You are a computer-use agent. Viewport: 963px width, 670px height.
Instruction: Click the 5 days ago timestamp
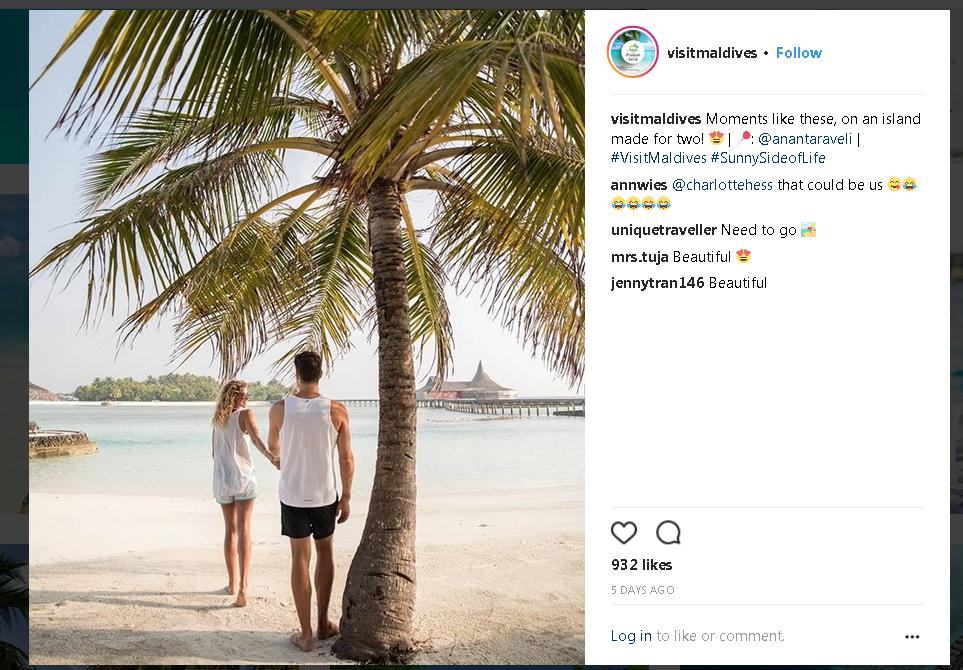[643, 590]
